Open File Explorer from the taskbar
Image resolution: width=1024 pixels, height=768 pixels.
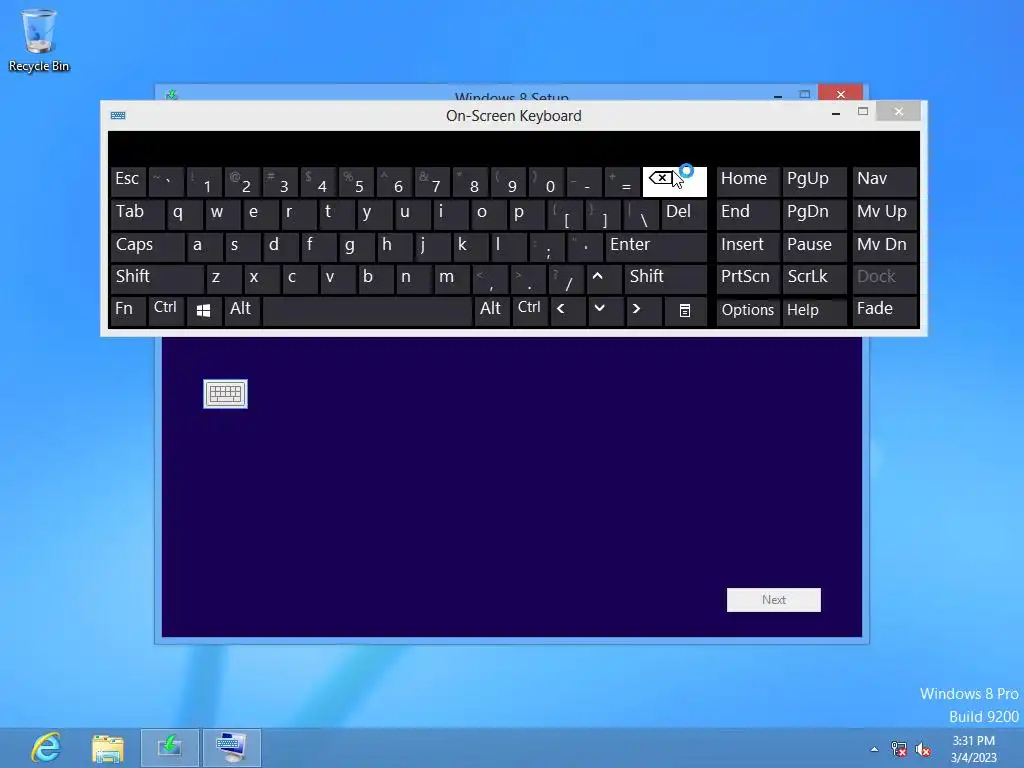click(x=108, y=748)
